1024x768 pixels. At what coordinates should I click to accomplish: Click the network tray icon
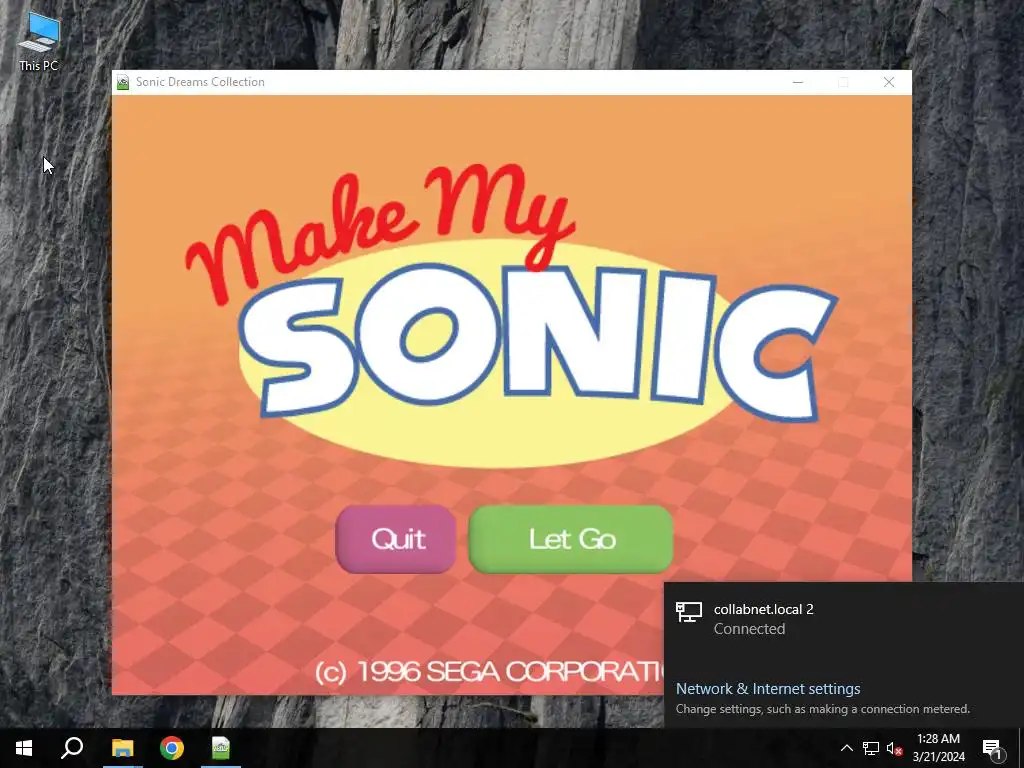click(871, 748)
